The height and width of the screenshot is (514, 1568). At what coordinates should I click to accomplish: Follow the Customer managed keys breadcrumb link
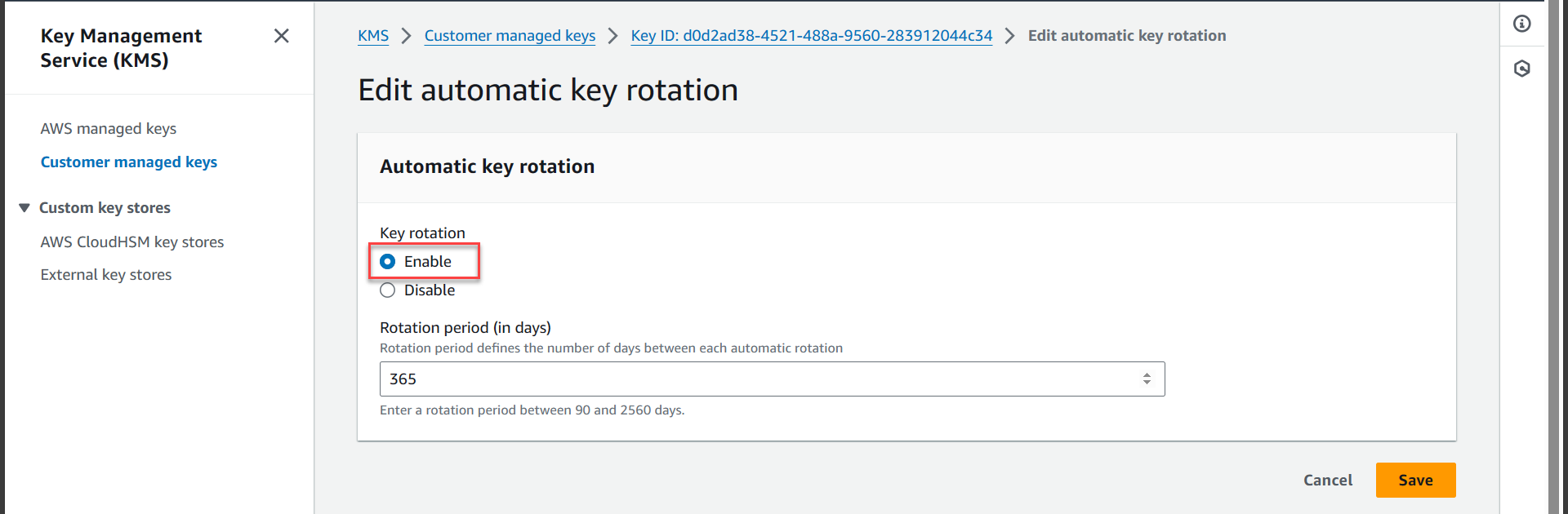coord(510,36)
